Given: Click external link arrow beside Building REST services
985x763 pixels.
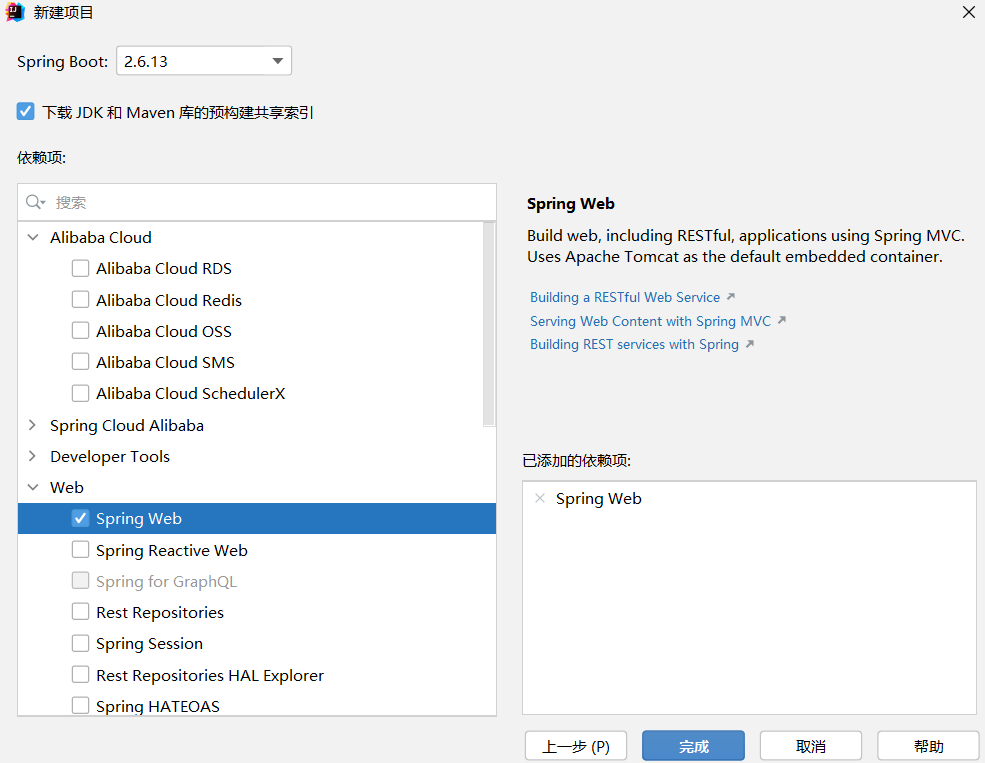Looking at the screenshot, I should (749, 344).
